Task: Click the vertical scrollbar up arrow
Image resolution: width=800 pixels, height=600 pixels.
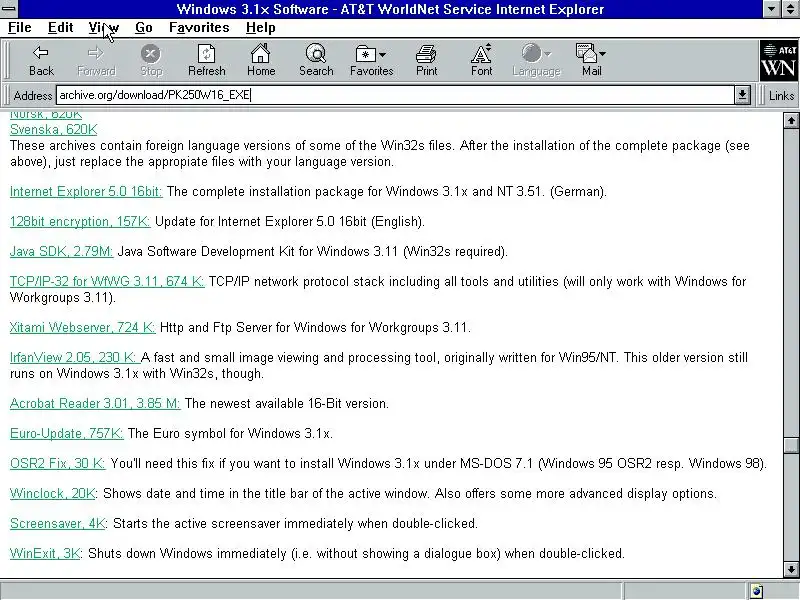Action: click(791, 120)
